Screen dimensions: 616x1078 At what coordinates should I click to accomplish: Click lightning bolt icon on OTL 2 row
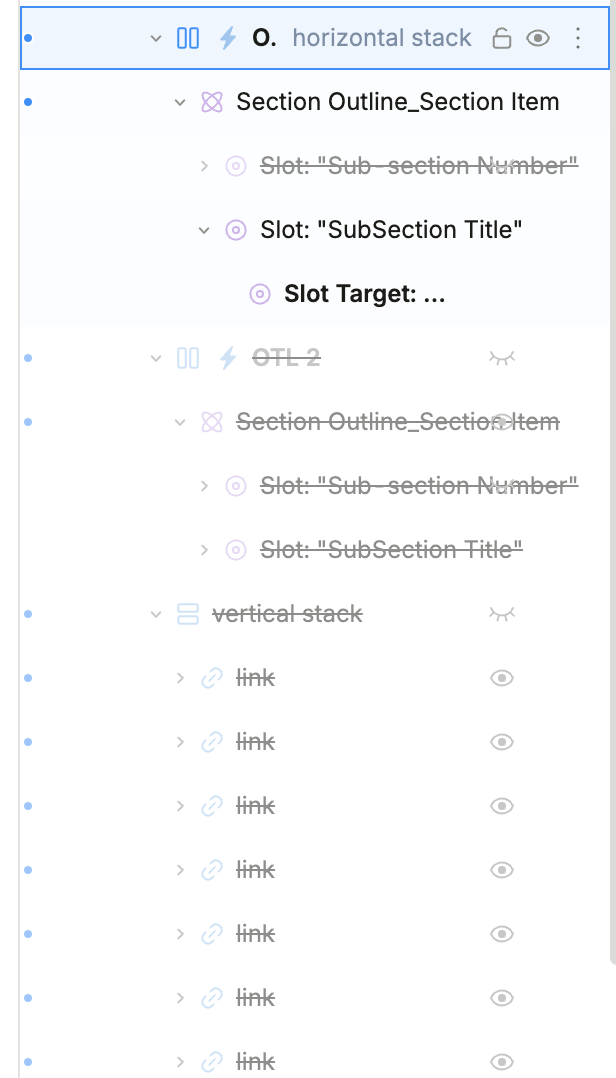228,358
